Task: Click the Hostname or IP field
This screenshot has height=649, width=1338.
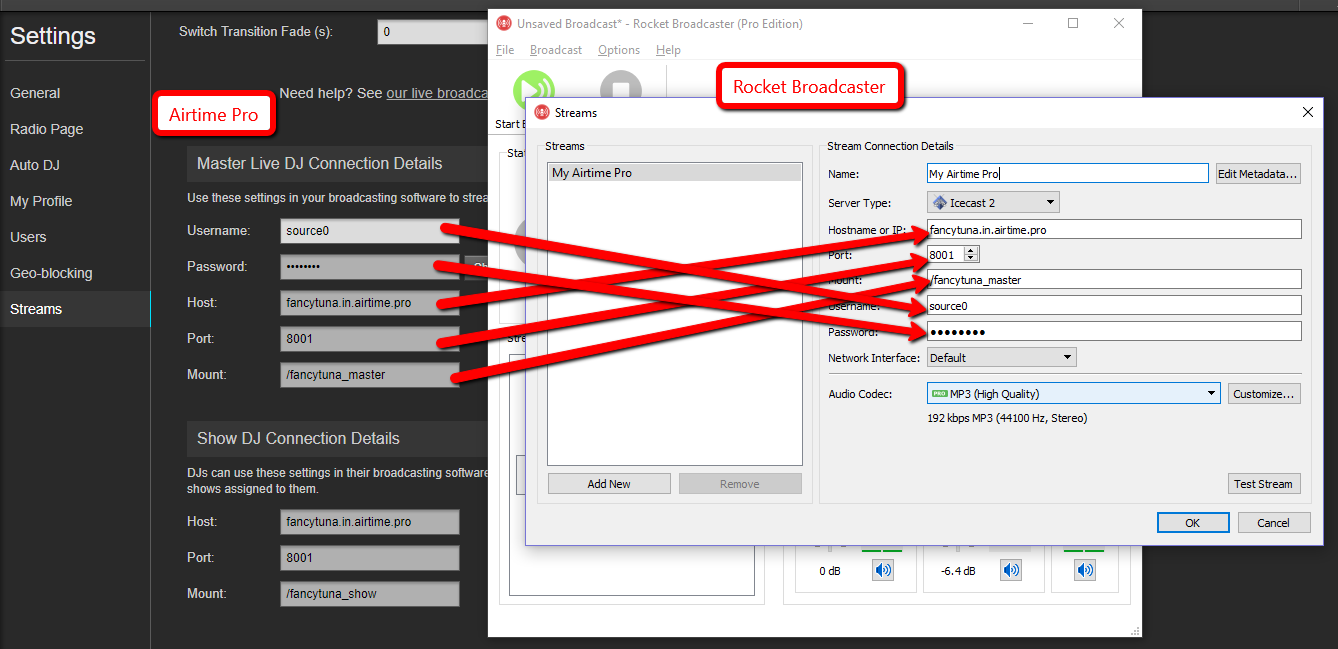Action: (1114, 229)
